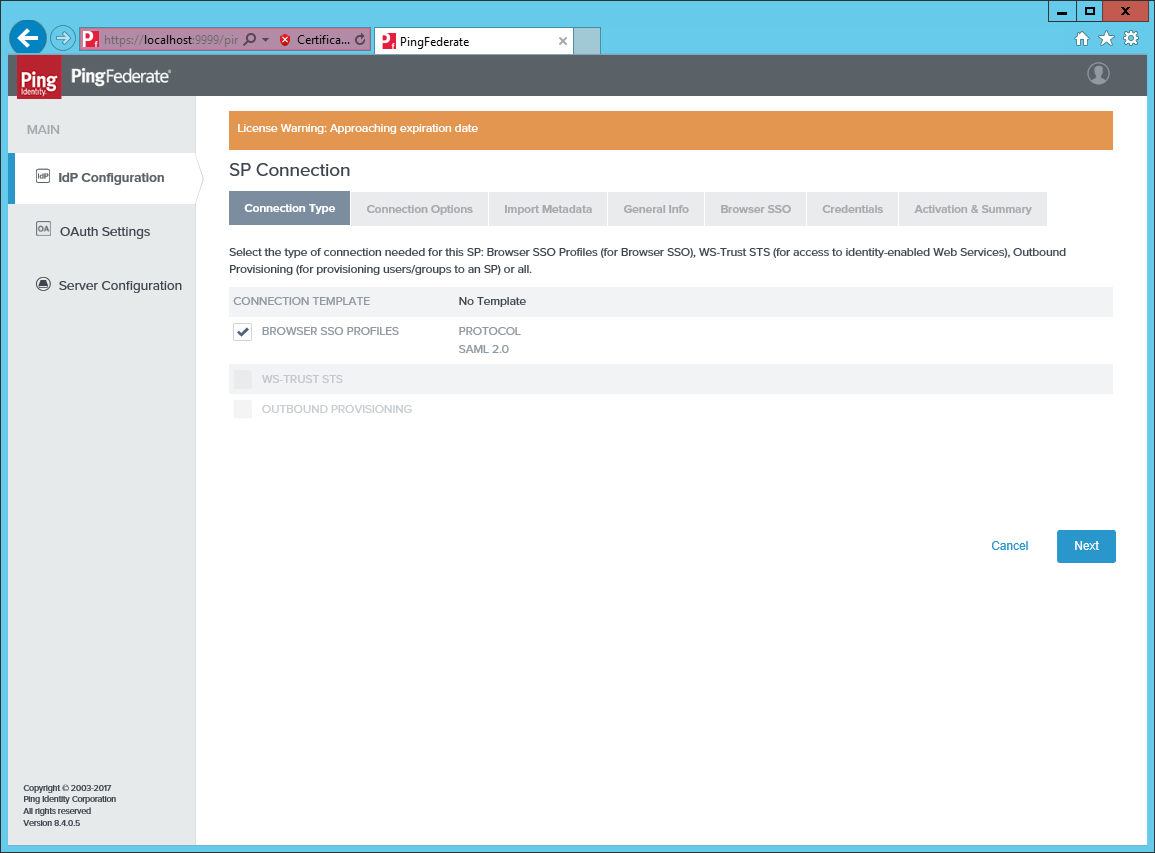Viewport: 1155px width, 853px height.
Task: Open the Credentials tab
Action: pos(852,209)
